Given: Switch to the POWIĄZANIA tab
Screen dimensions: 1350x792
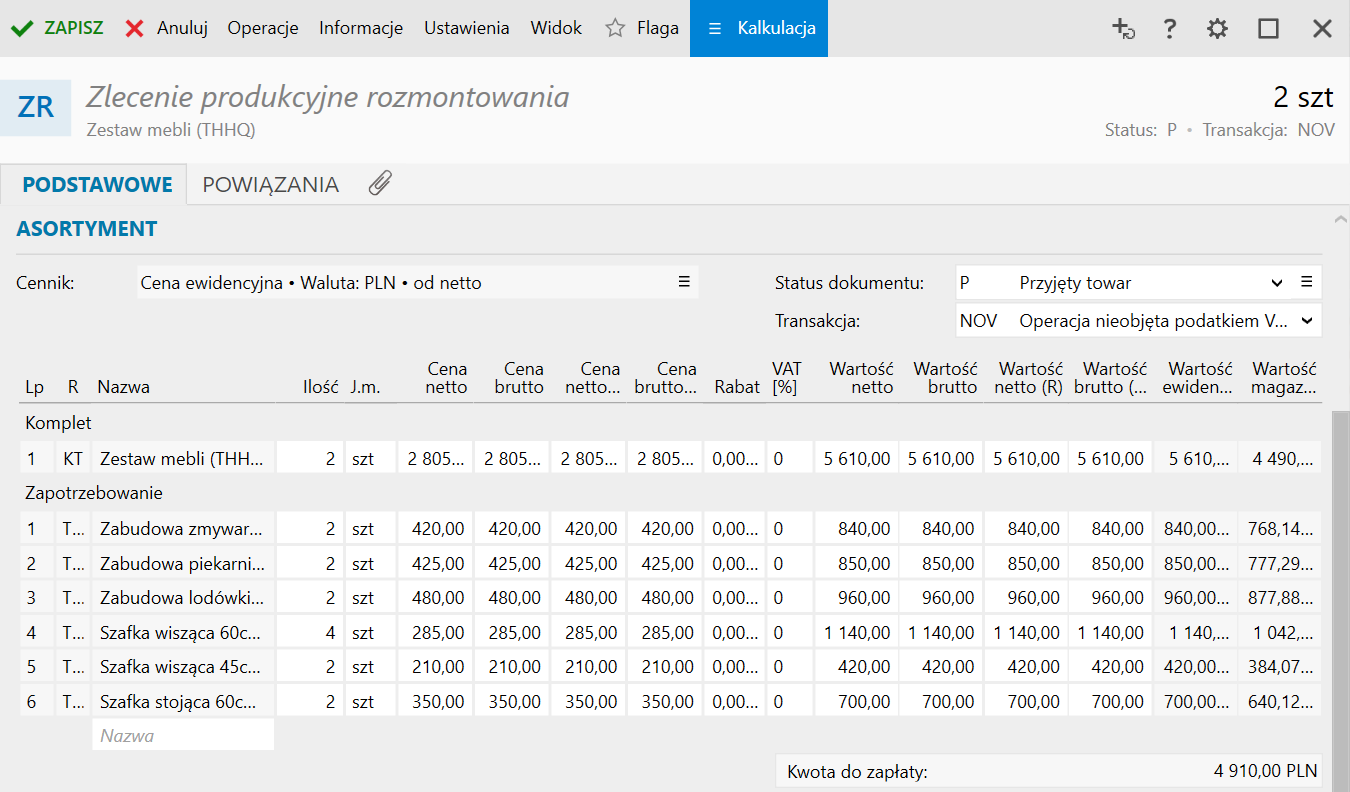Looking at the screenshot, I should tap(270, 185).
